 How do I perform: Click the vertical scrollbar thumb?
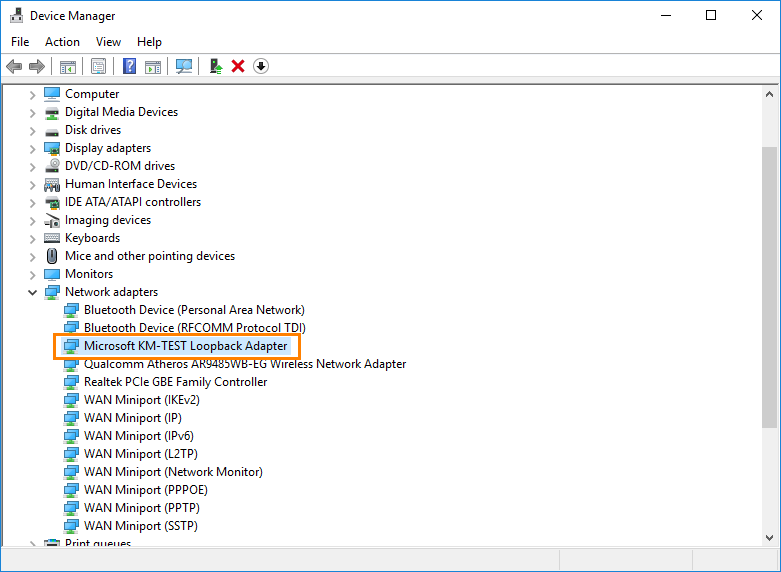click(x=770, y=287)
